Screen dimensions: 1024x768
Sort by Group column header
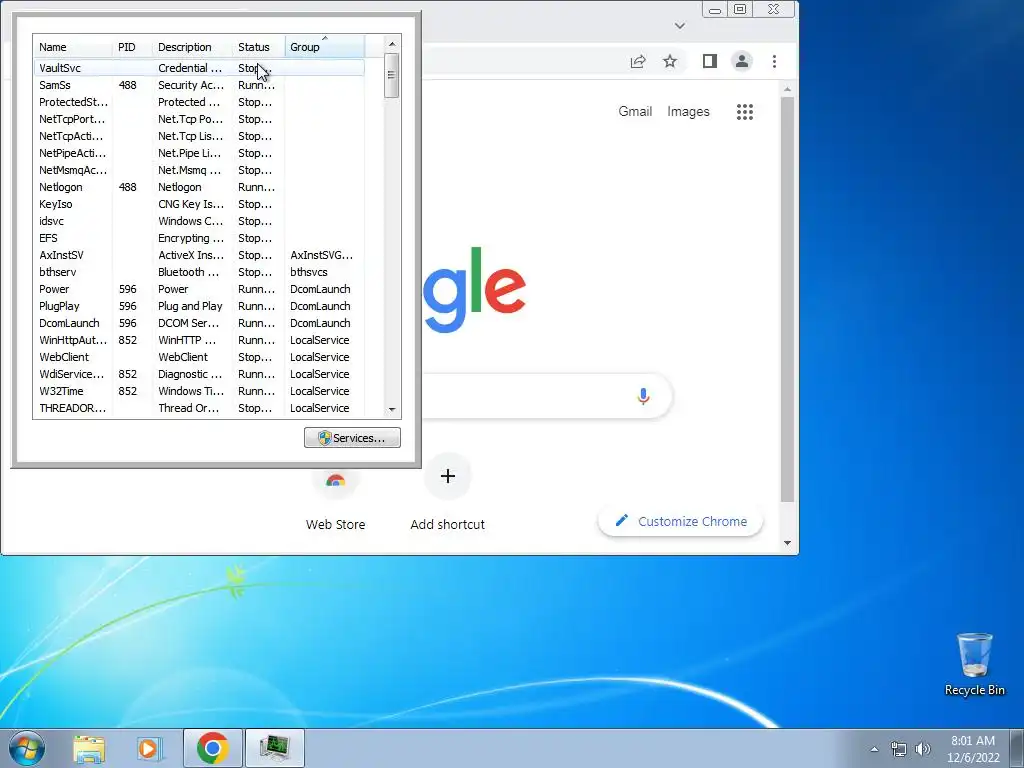point(325,47)
